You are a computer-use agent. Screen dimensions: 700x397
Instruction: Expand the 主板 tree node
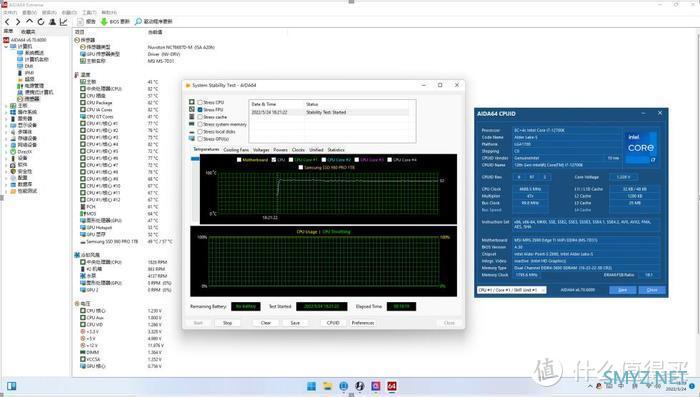pyautogui.click(x=6, y=106)
